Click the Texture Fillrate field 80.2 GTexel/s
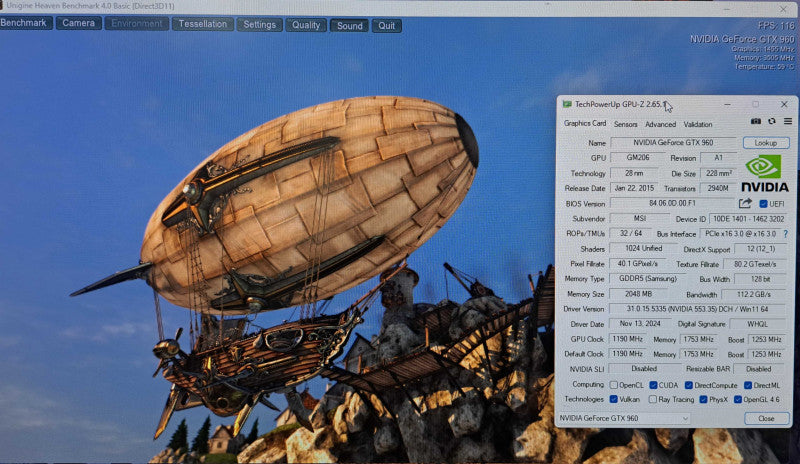This screenshot has height=464, width=800. pyautogui.click(x=755, y=264)
